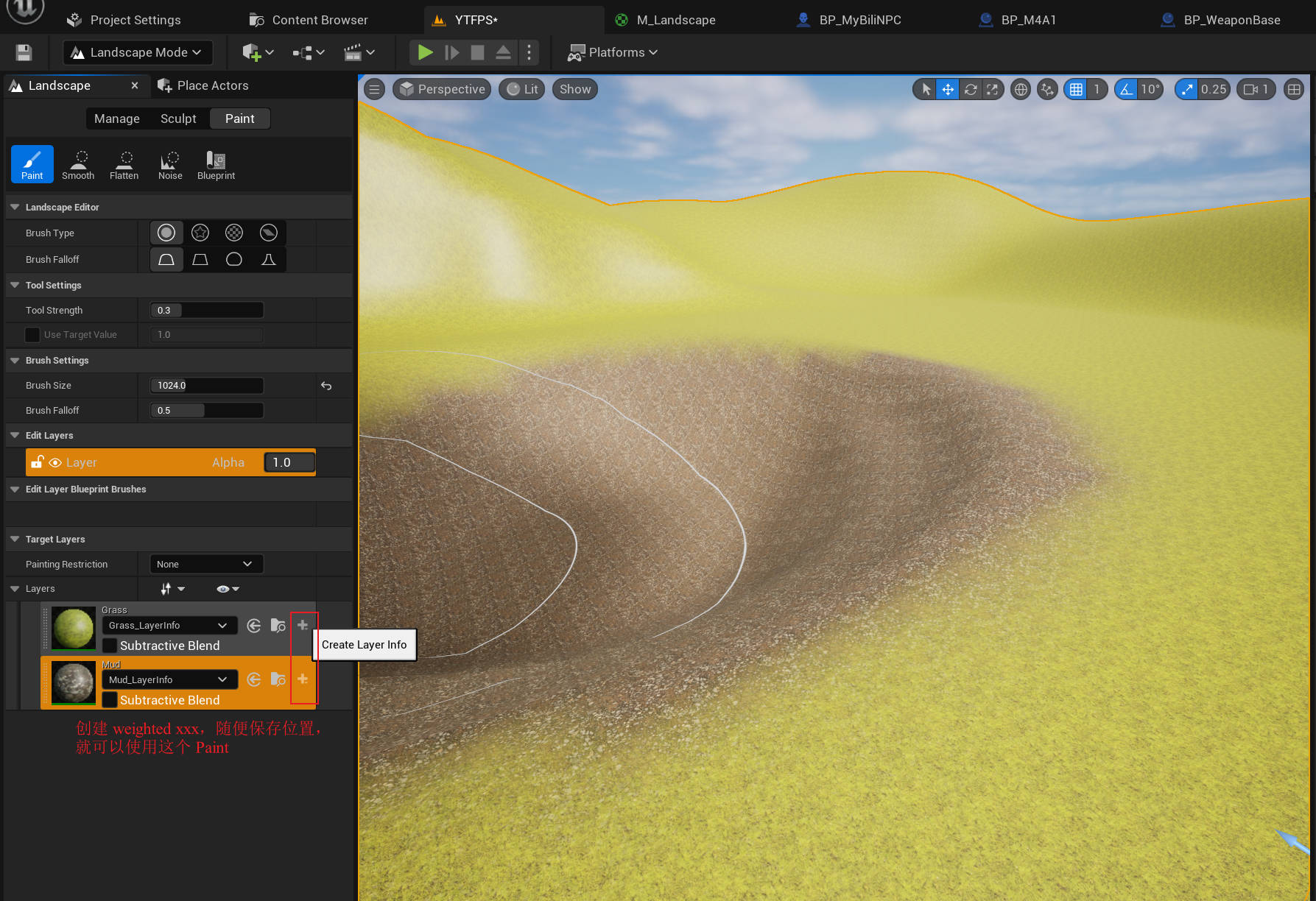Open Perspective view options
Screen dimensions: 1316x901
click(442, 89)
